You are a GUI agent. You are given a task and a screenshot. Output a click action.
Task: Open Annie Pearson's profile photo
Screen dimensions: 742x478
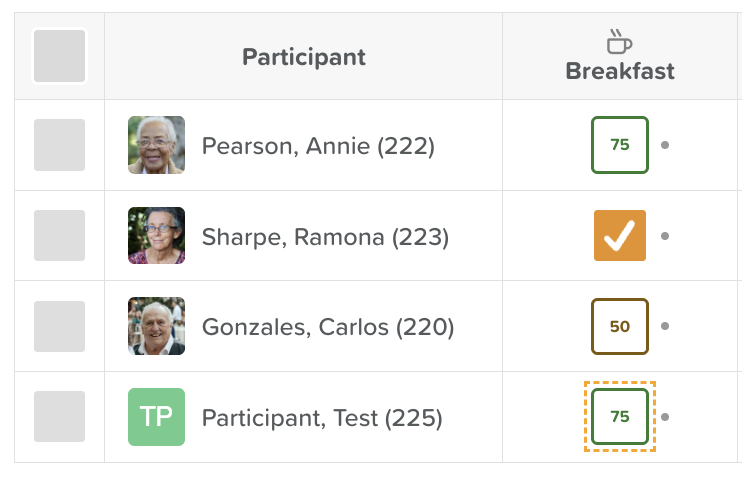click(156, 145)
